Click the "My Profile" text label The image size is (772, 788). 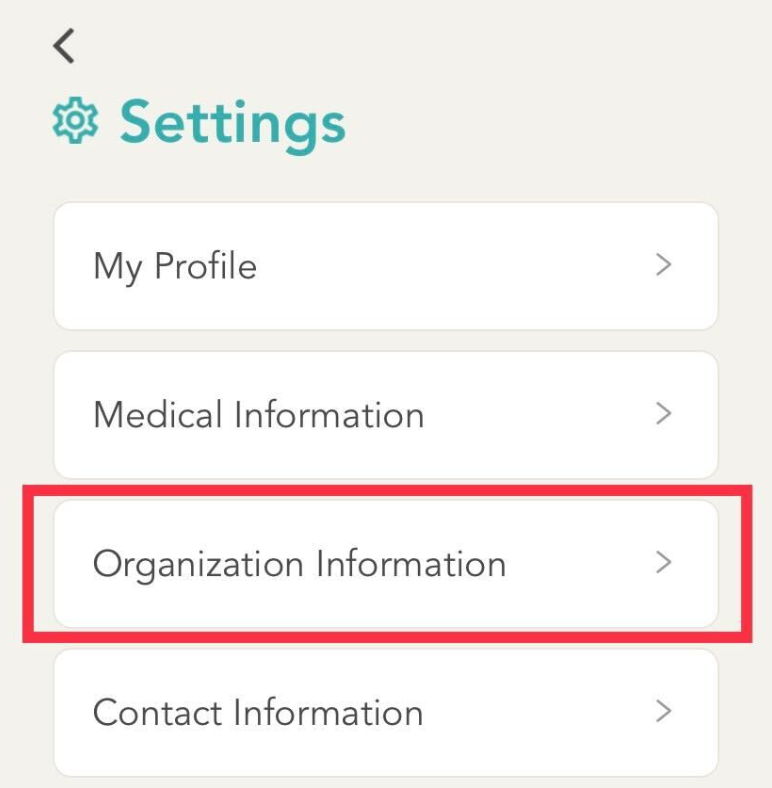175,267
